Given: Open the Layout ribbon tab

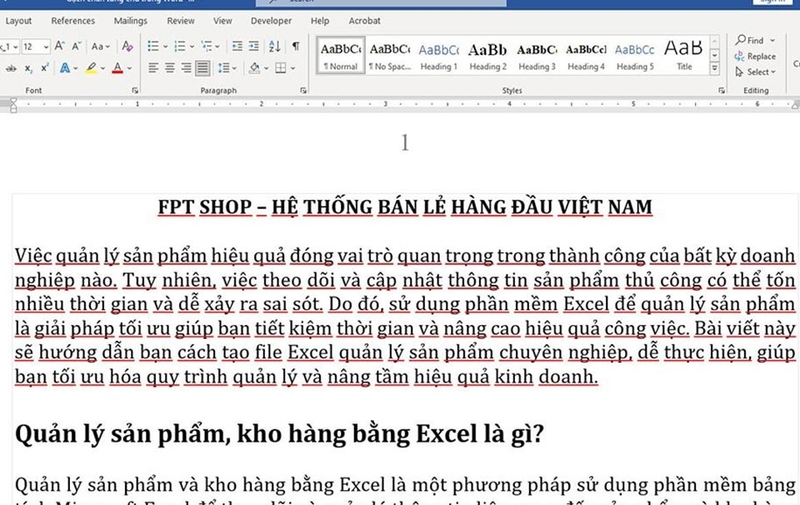Looking at the screenshot, I should click(x=18, y=21).
